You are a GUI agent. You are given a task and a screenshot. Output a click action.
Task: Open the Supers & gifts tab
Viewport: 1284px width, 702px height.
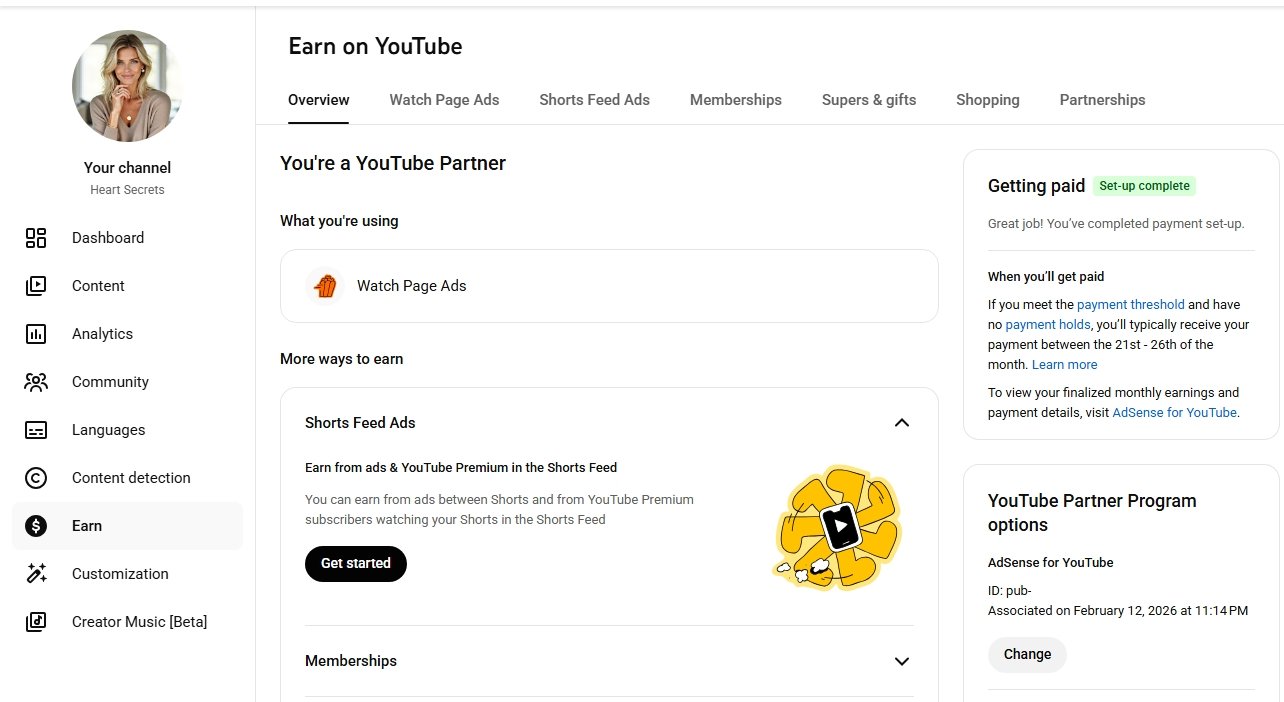pyautogui.click(x=868, y=100)
